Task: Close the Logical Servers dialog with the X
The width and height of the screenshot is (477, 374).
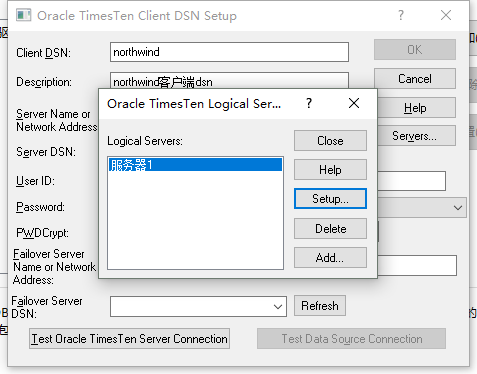Action: 354,103
